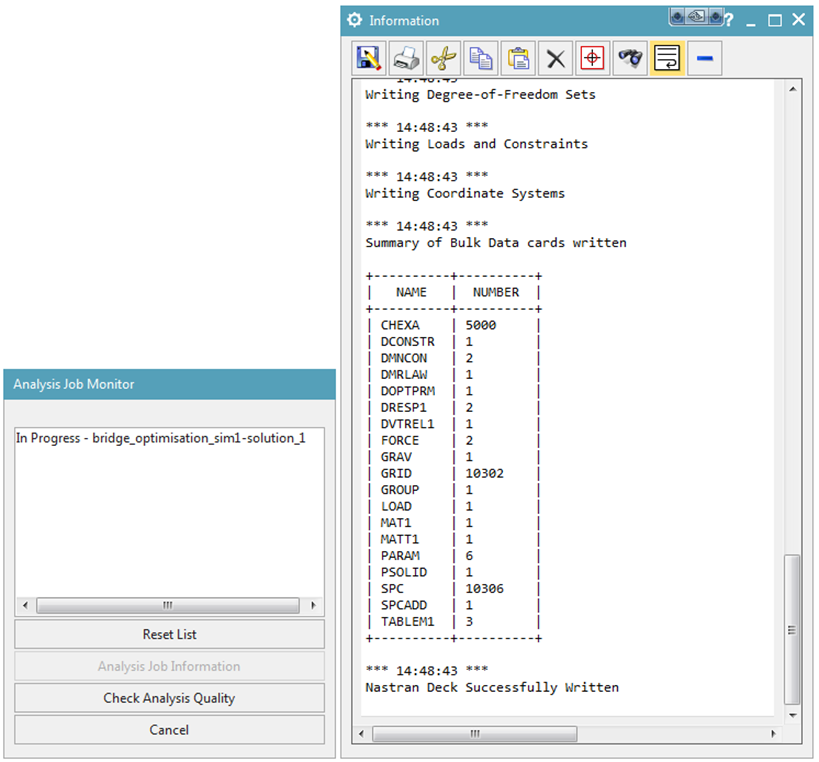This screenshot has height=762, width=819.
Task: Click the red crosshair target icon
Action: pos(593,58)
